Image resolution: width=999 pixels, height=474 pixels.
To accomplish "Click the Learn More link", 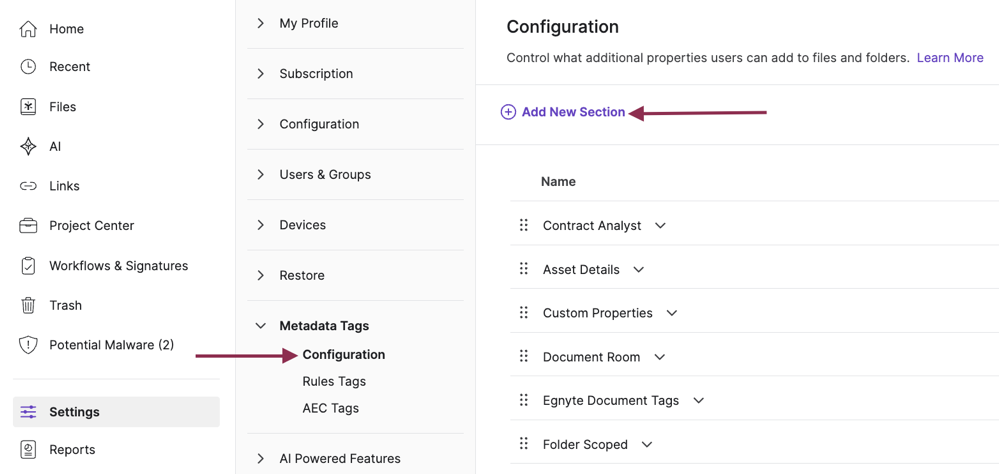I will [949, 58].
